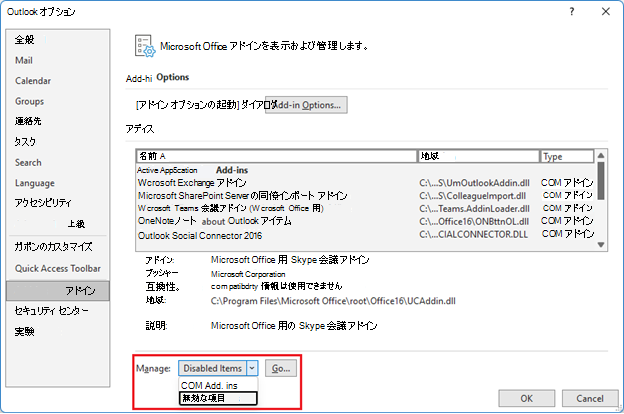Click the ONBttnOL.dll location cell

click(474, 221)
